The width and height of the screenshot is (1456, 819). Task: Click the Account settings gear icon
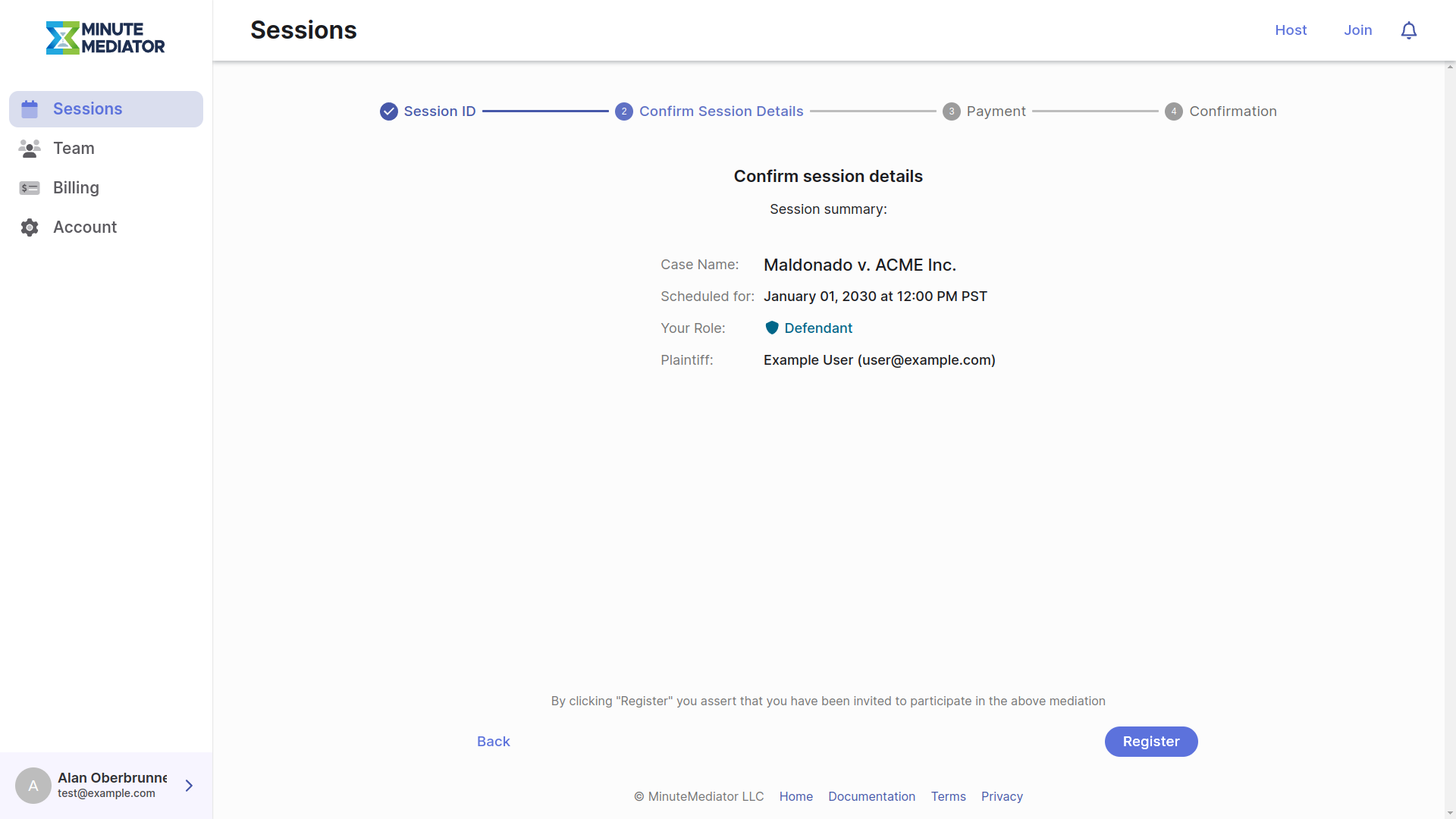30,227
